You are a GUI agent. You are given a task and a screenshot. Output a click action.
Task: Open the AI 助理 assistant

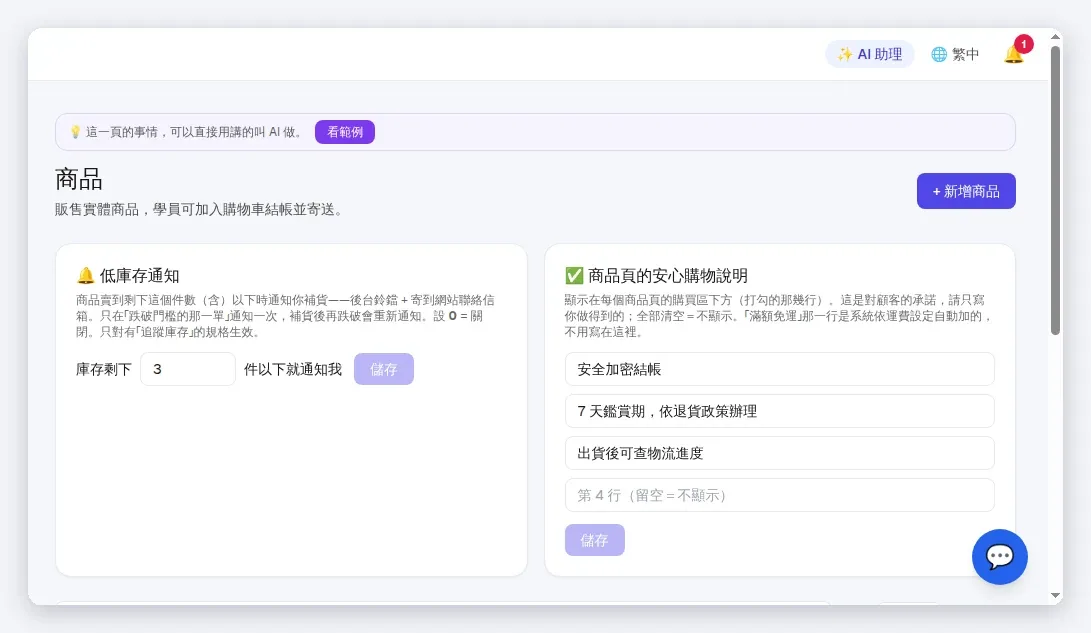[x=870, y=54]
